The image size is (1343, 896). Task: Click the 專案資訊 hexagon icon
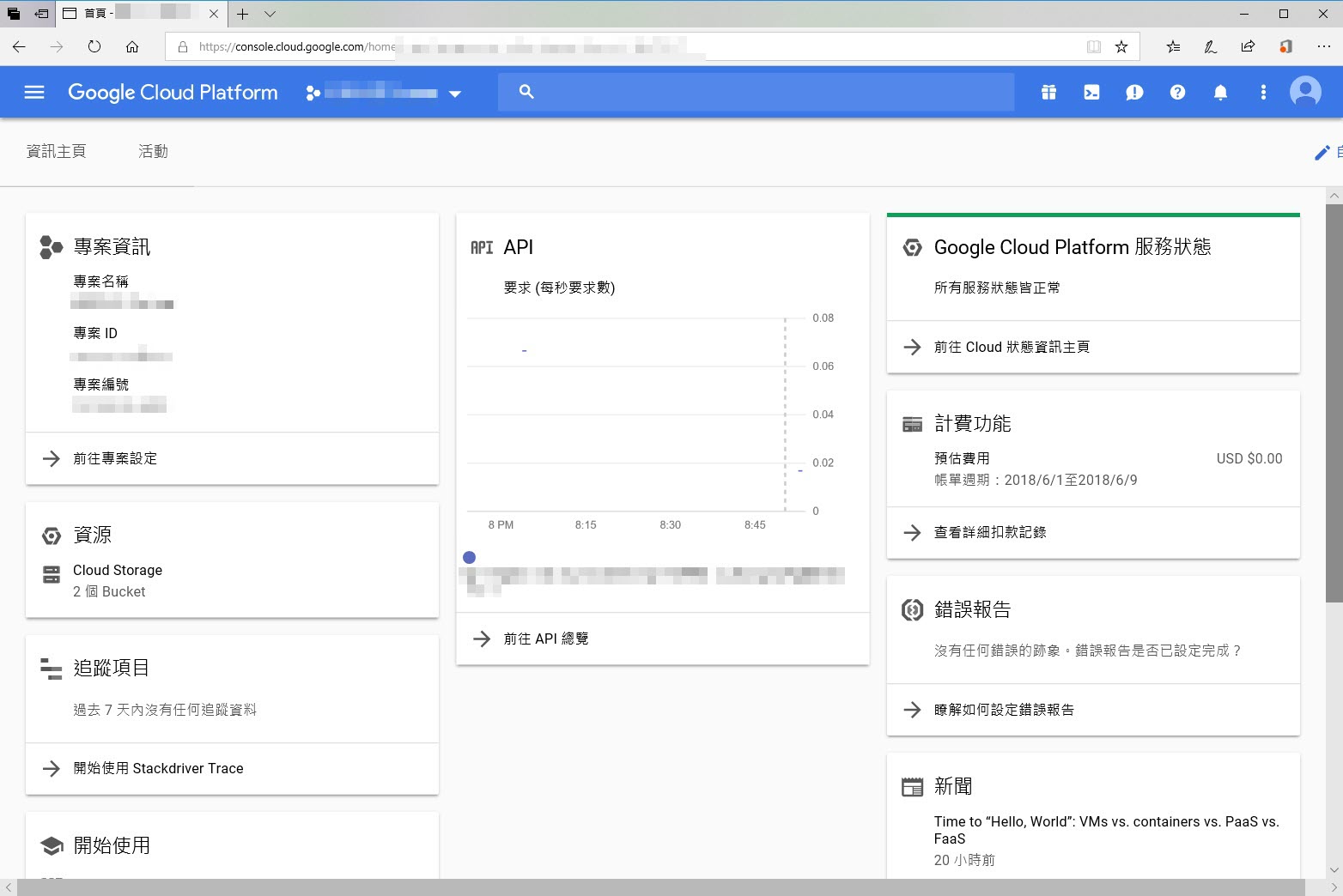click(52, 247)
